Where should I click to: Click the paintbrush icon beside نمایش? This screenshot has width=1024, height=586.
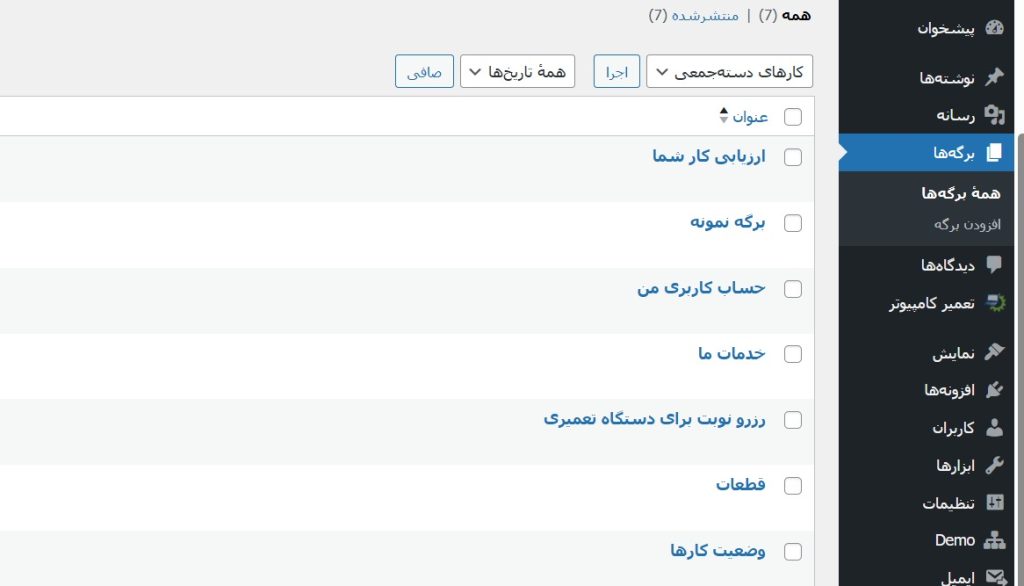pos(994,352)
